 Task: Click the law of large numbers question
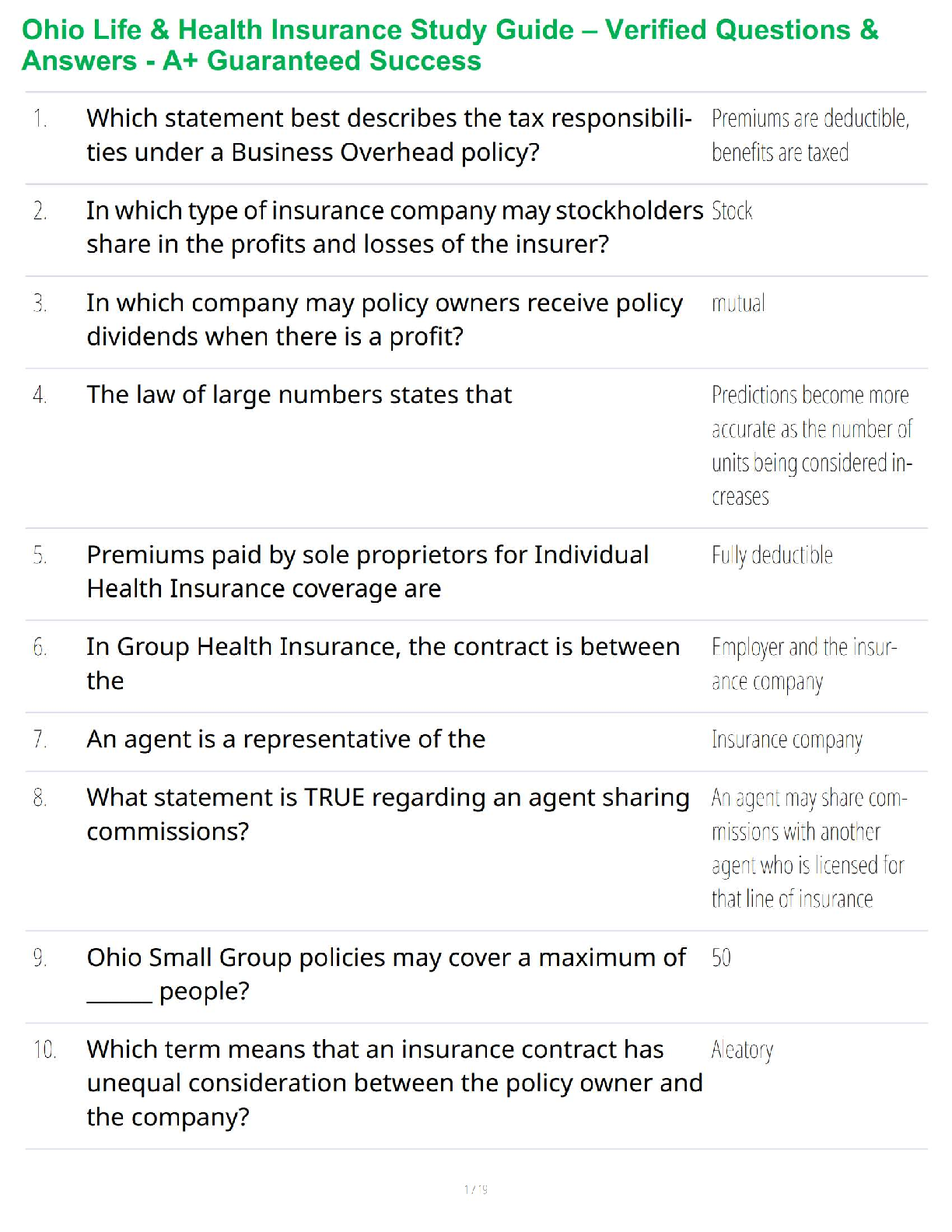[x=299, y=395]
